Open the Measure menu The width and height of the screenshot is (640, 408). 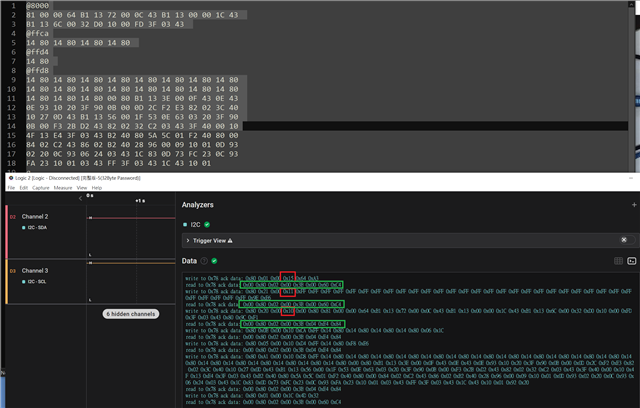[x=63, y=188]
